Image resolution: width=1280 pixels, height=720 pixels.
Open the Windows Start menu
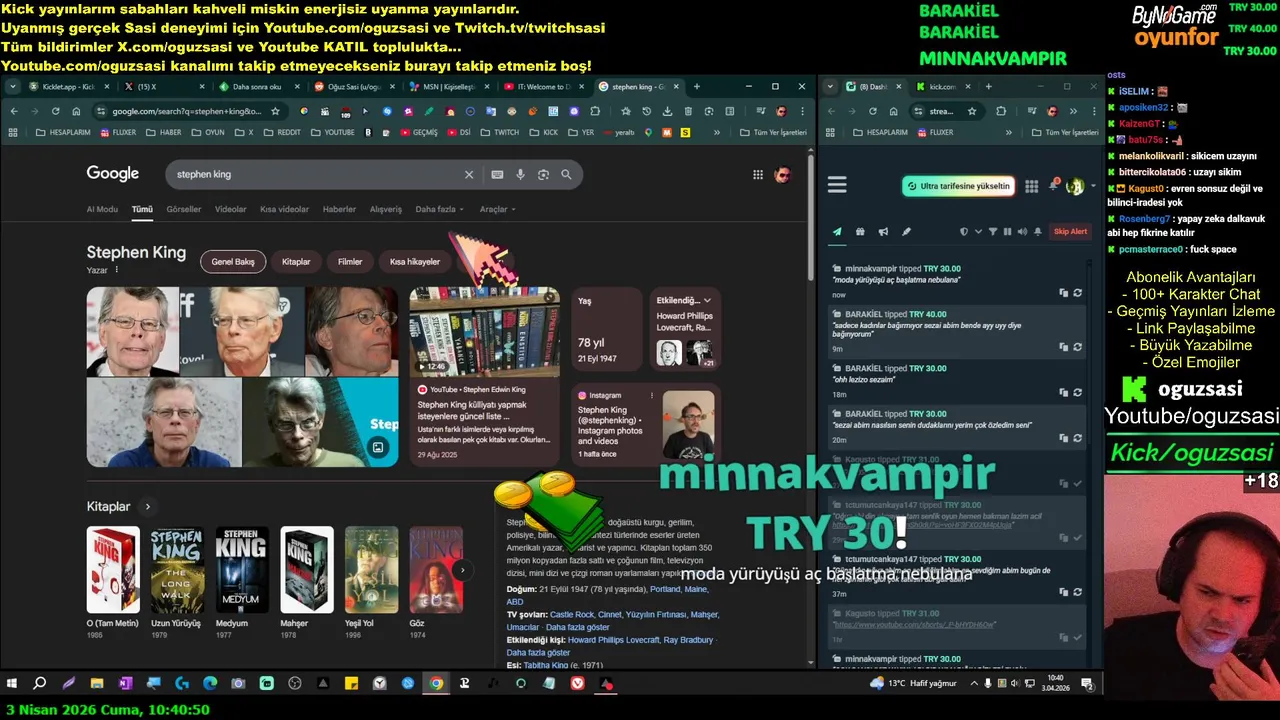pyautogui.click(x=12, y=684)
